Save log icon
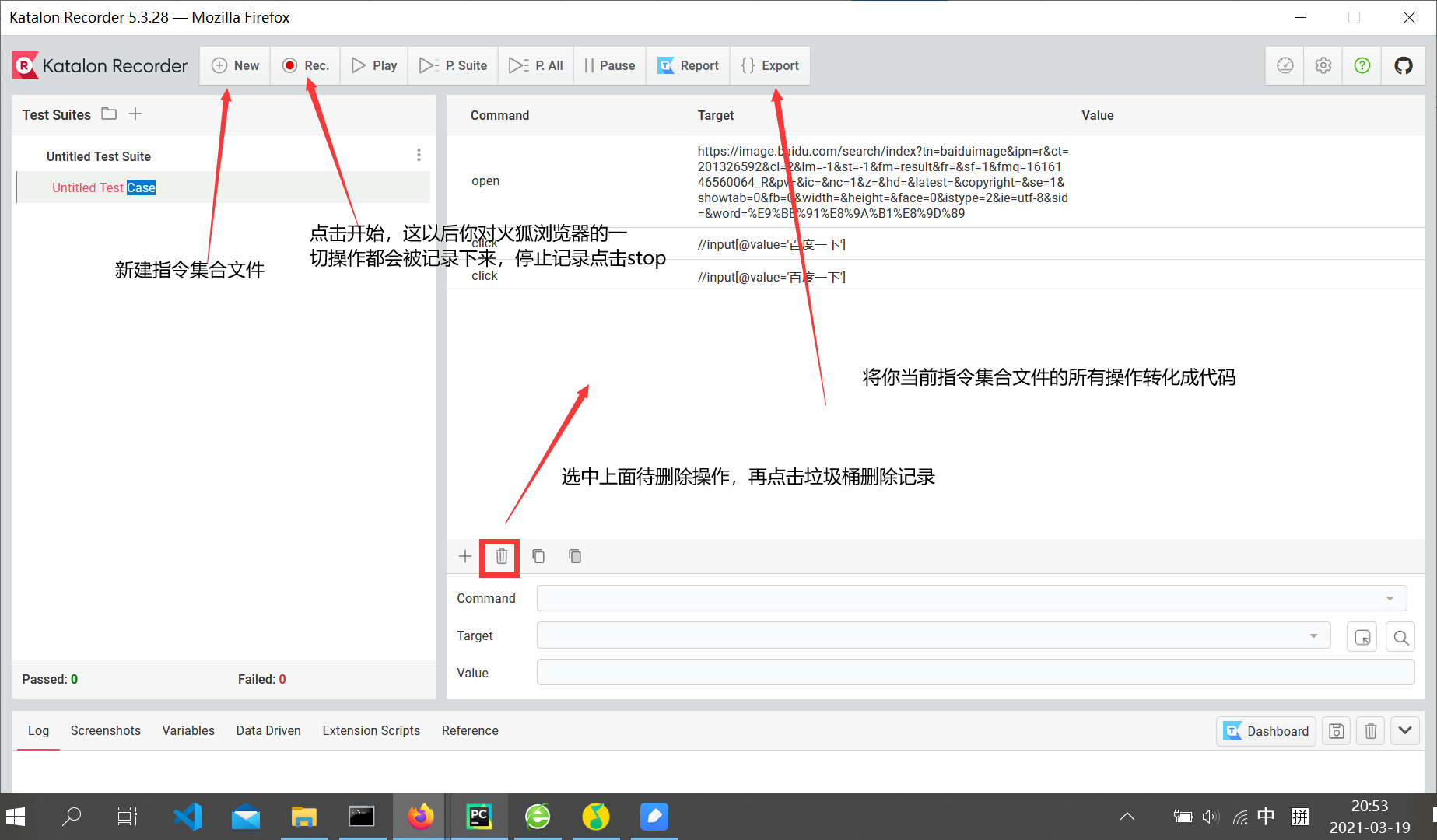 coord(1337,731)
